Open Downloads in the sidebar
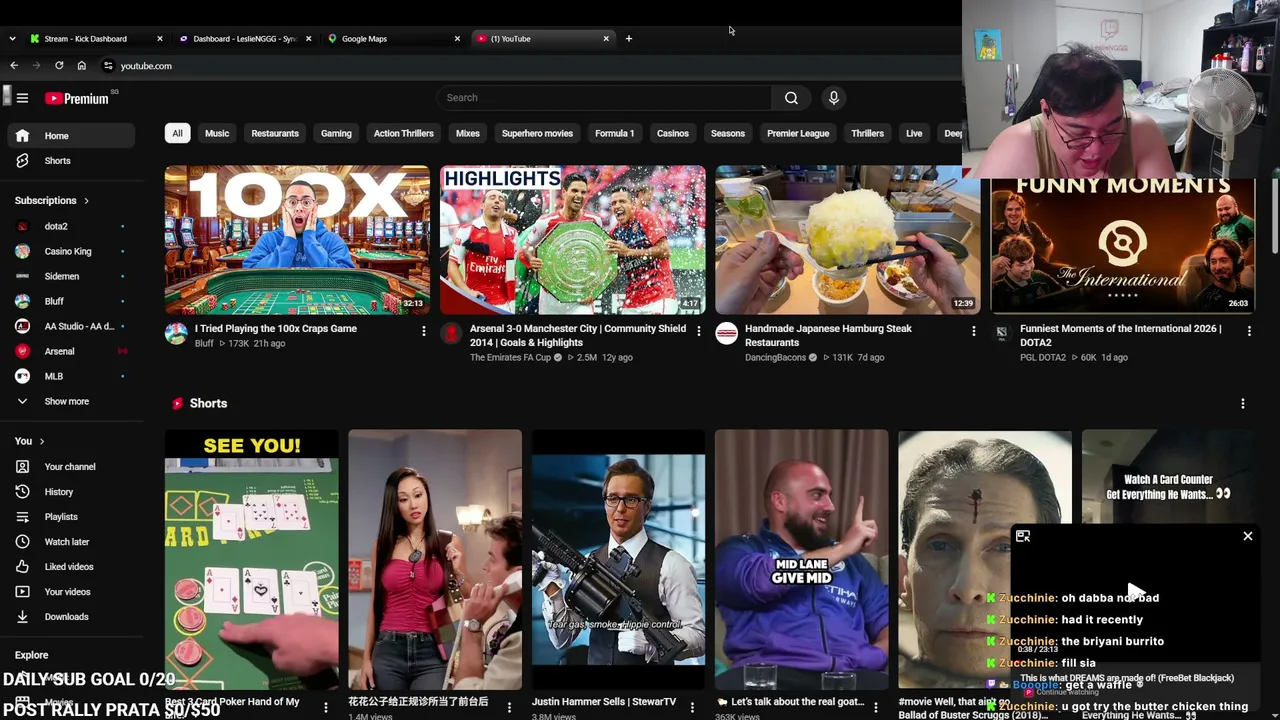 70,617
